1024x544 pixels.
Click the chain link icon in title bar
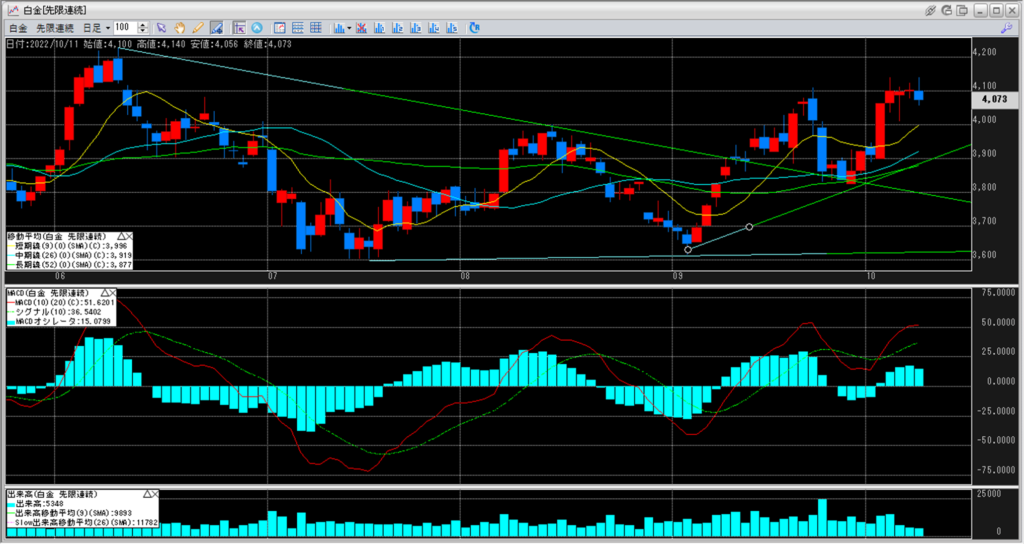(931, 10)
